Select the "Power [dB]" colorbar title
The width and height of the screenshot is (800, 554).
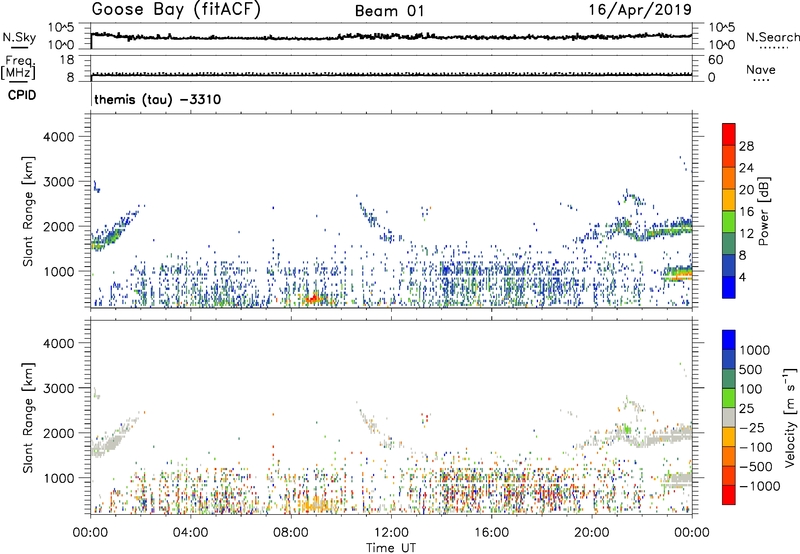[763, 211]
